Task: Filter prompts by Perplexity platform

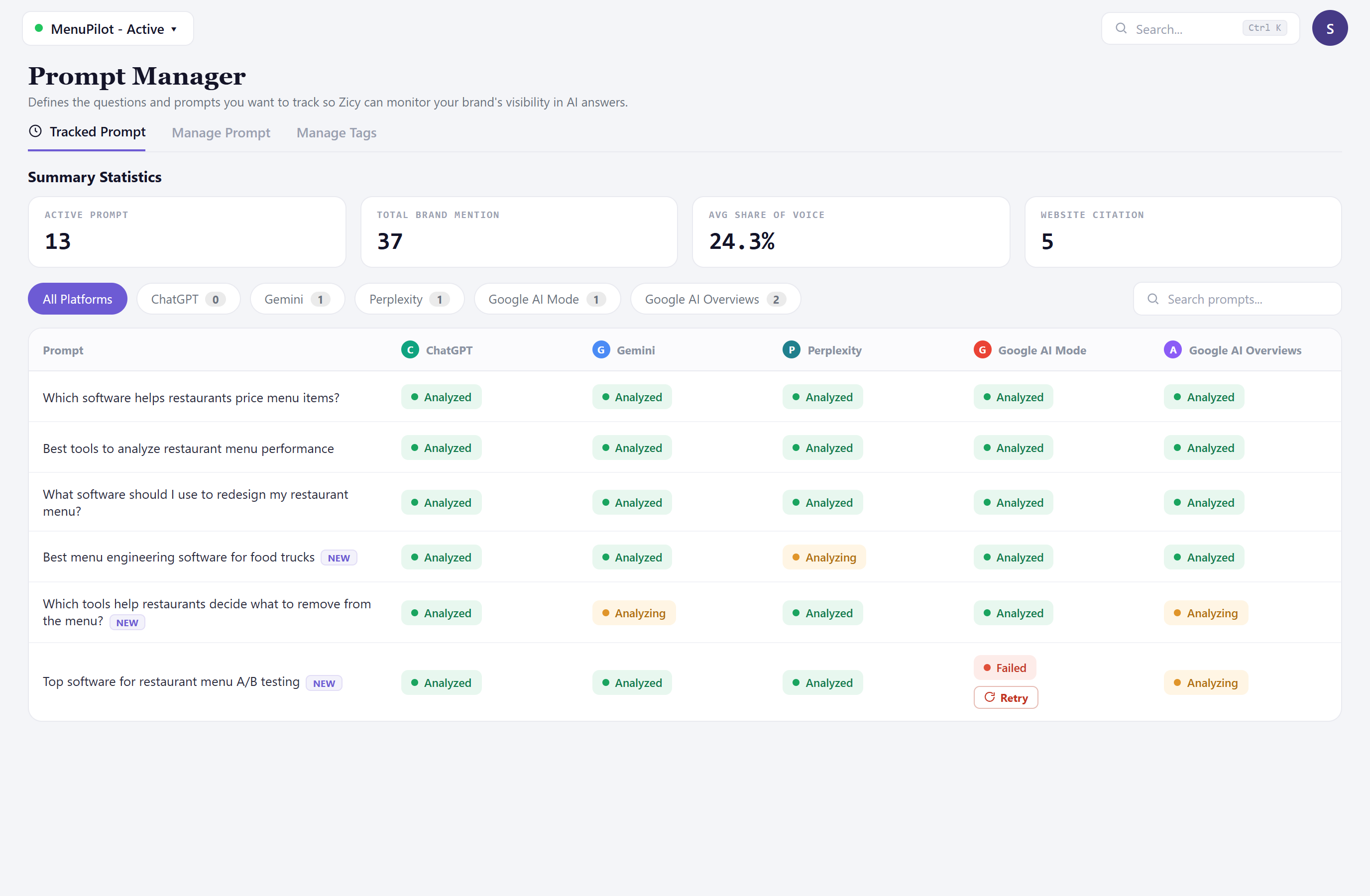Action: tap(409, 299)
